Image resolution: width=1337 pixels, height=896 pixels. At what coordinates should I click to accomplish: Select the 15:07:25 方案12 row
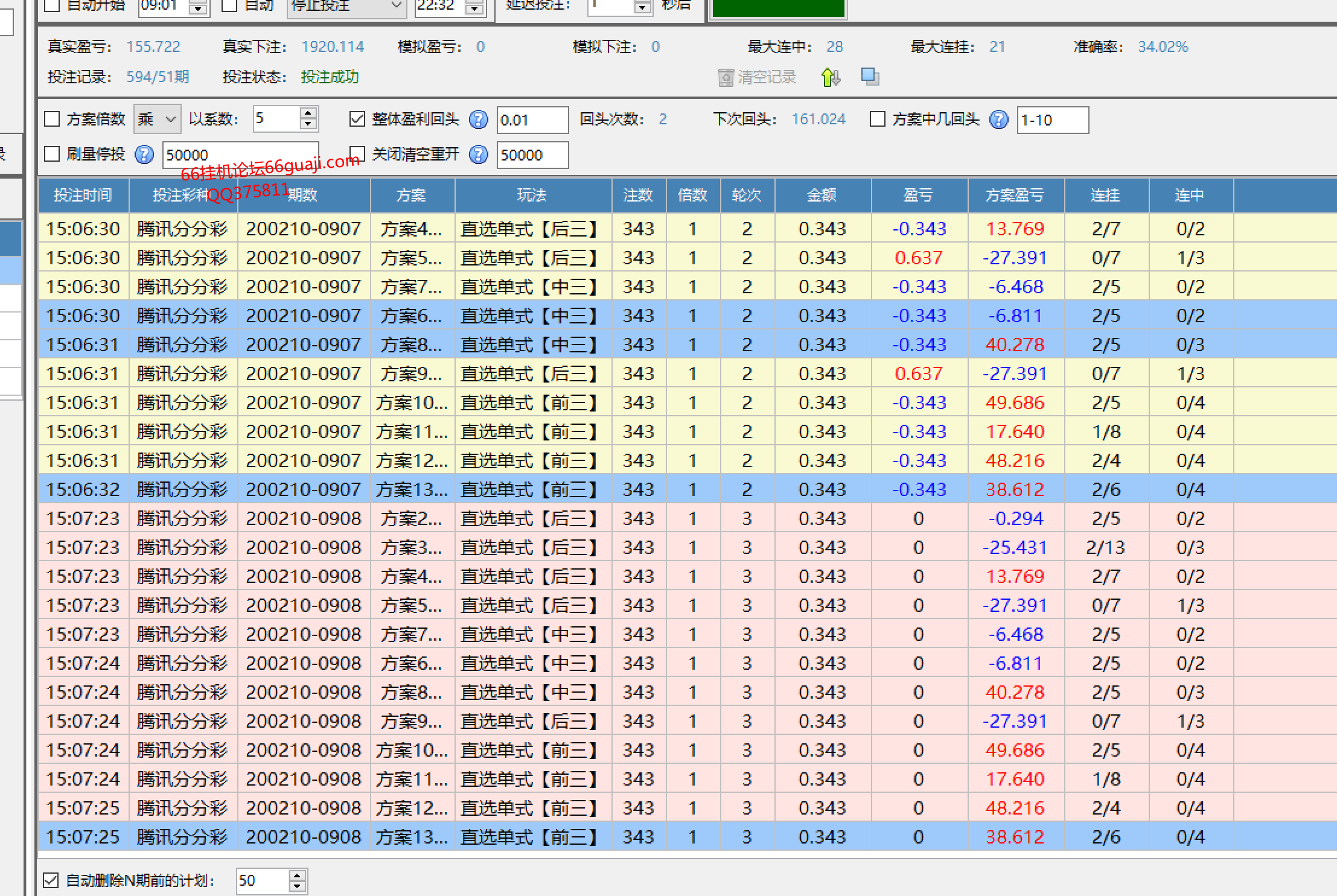point(688,808)
